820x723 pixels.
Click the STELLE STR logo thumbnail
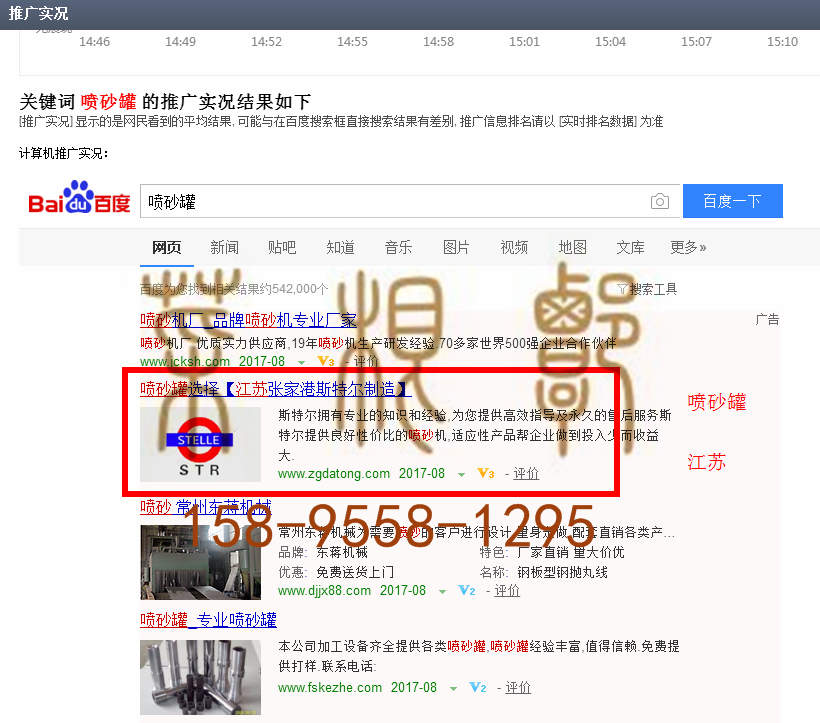(x=200, y=444)
